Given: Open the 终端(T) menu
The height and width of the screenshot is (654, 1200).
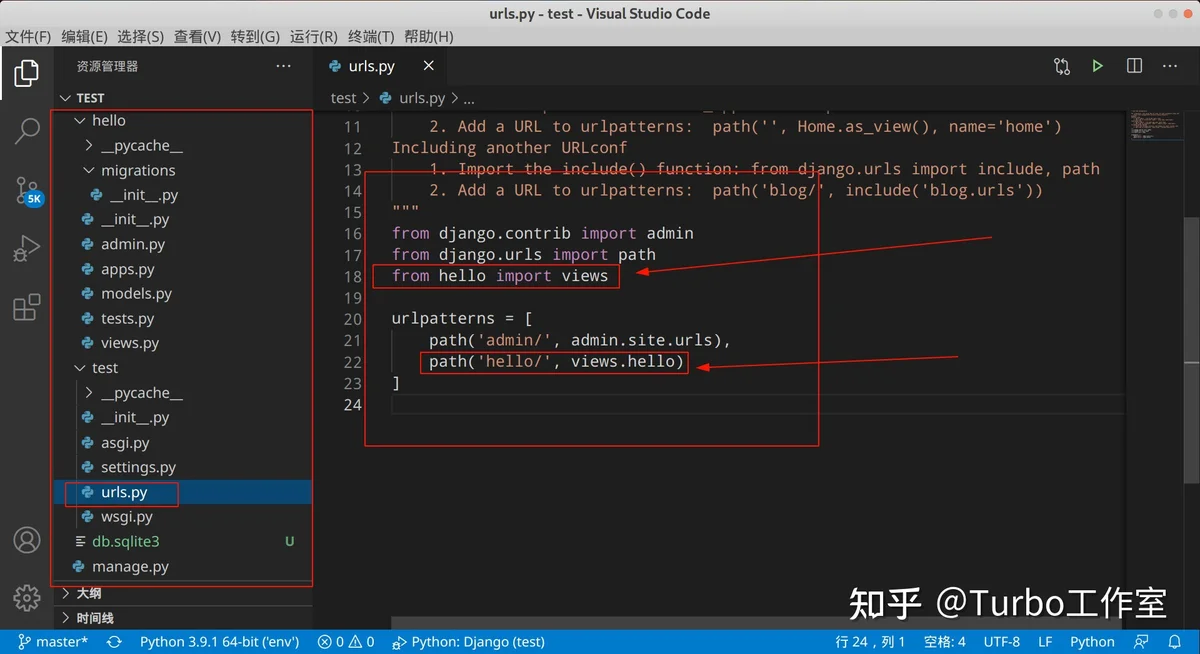Looking at the screenshot, I should click(x=371, y=36).
